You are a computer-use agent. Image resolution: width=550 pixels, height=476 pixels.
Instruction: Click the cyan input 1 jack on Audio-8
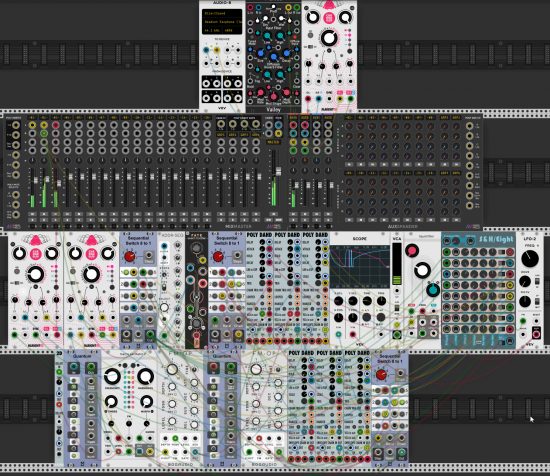[207, 50]
